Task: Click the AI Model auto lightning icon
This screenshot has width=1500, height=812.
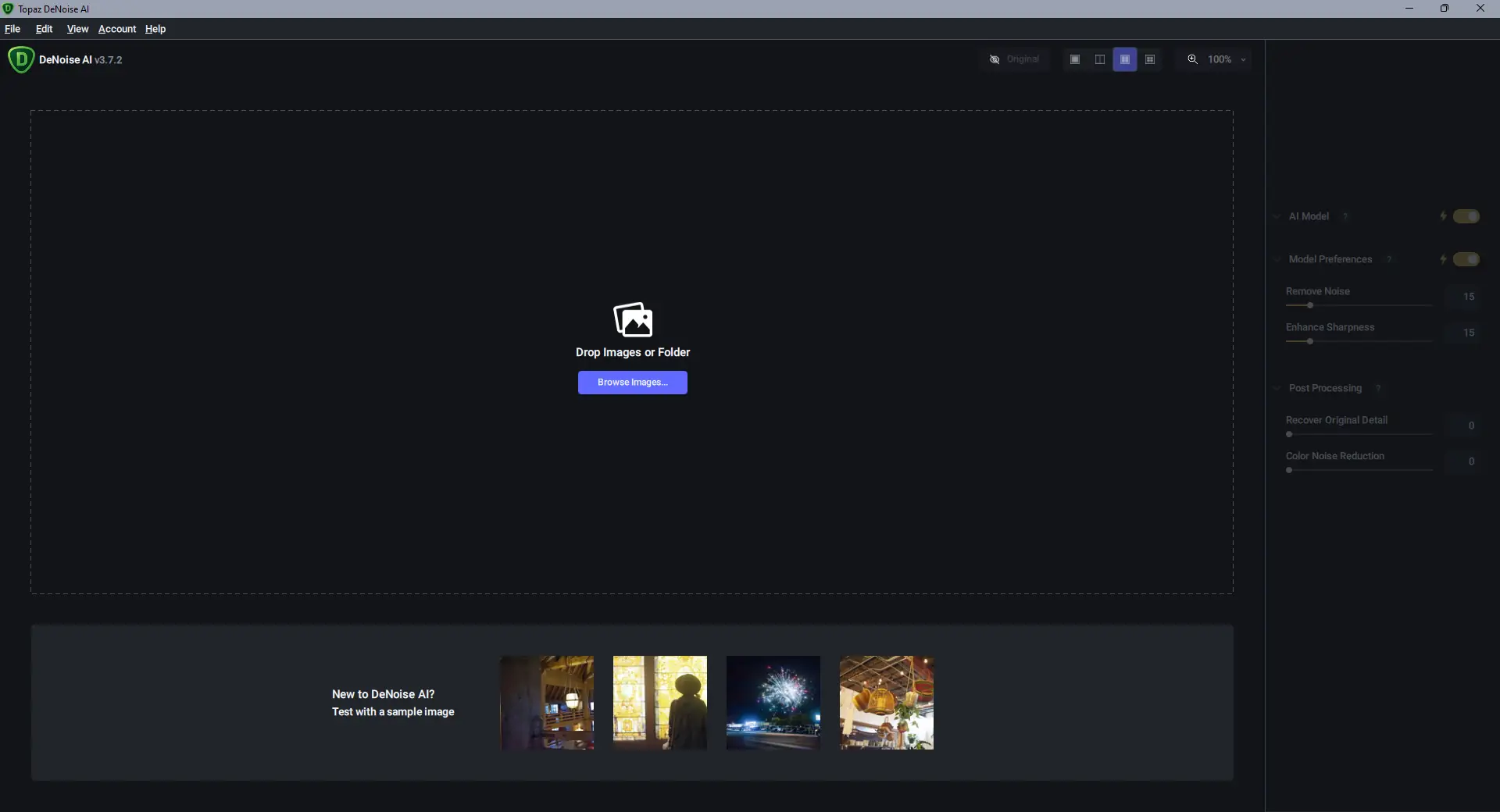Action: (1444, 216)
